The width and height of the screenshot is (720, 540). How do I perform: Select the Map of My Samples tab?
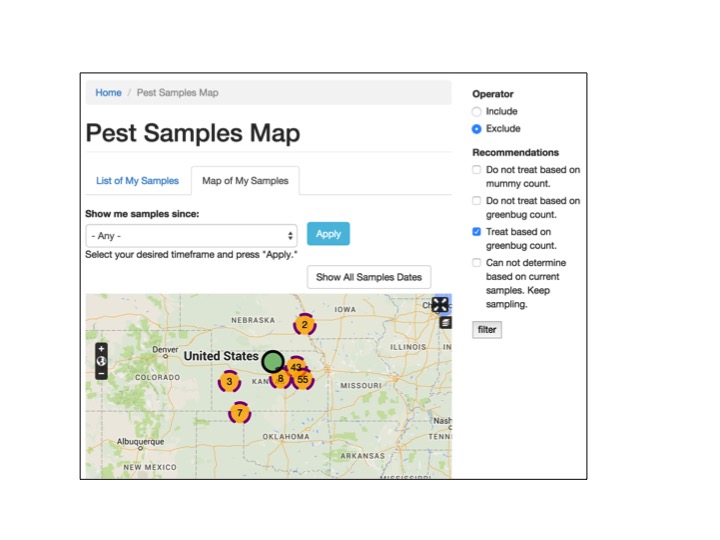point(245,181)
